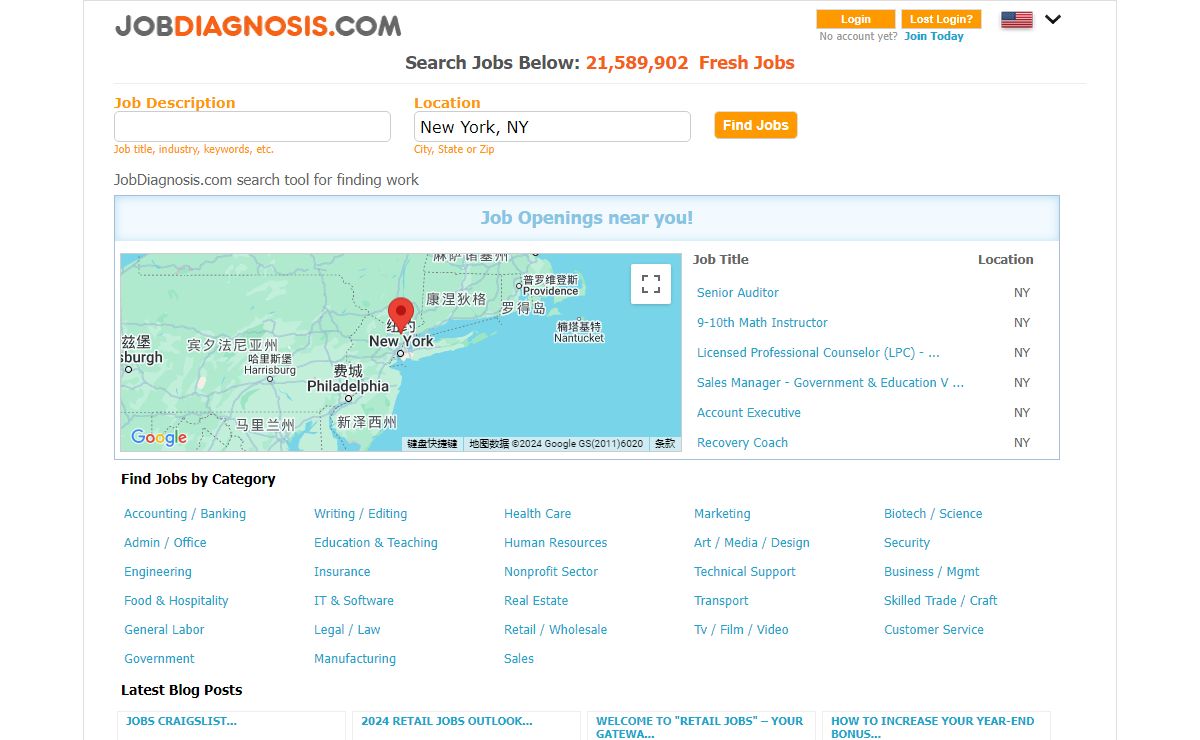Browse Transport jobs
1200x740 pixels.
pos(721,601)
